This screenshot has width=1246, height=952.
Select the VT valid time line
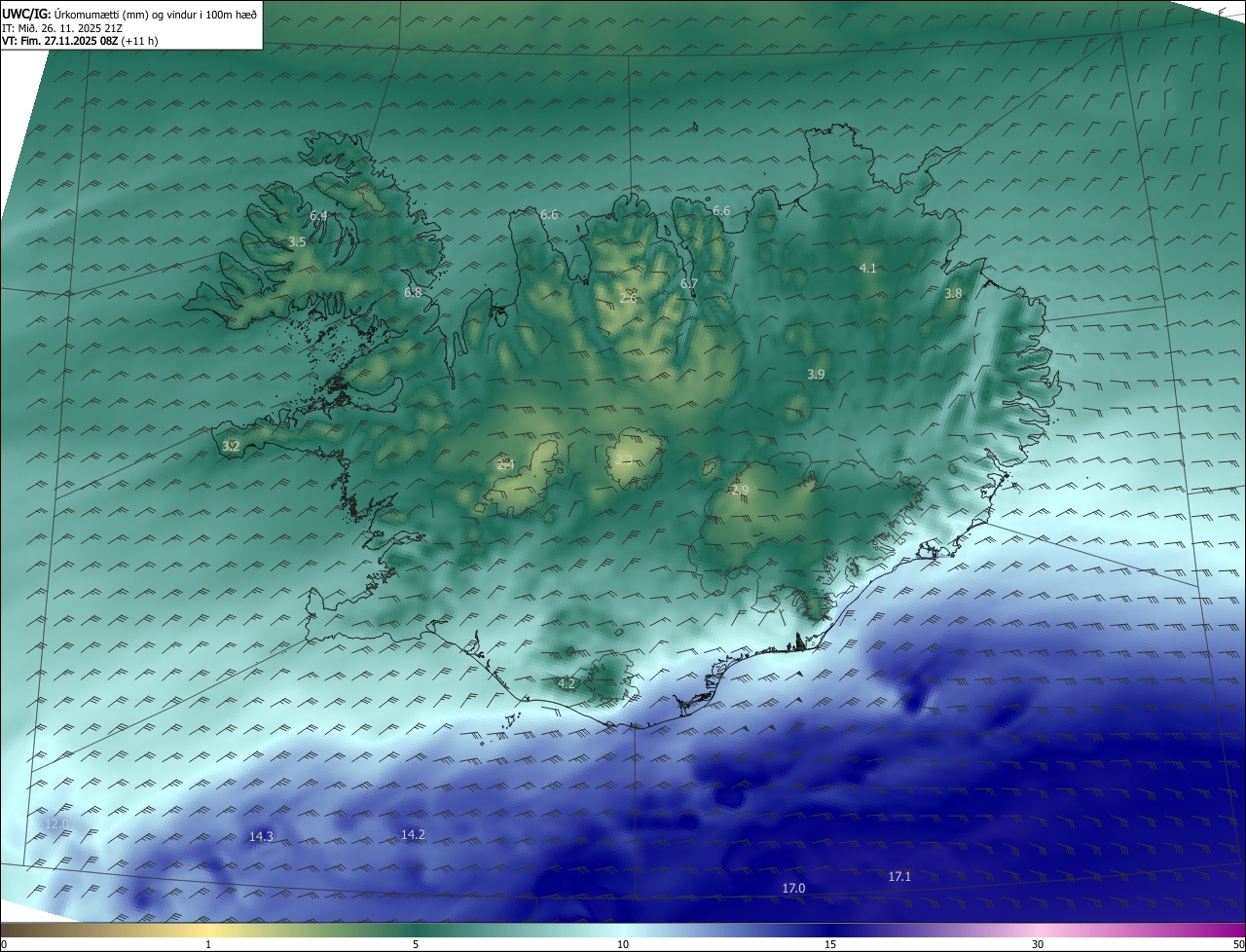[80, 41]
